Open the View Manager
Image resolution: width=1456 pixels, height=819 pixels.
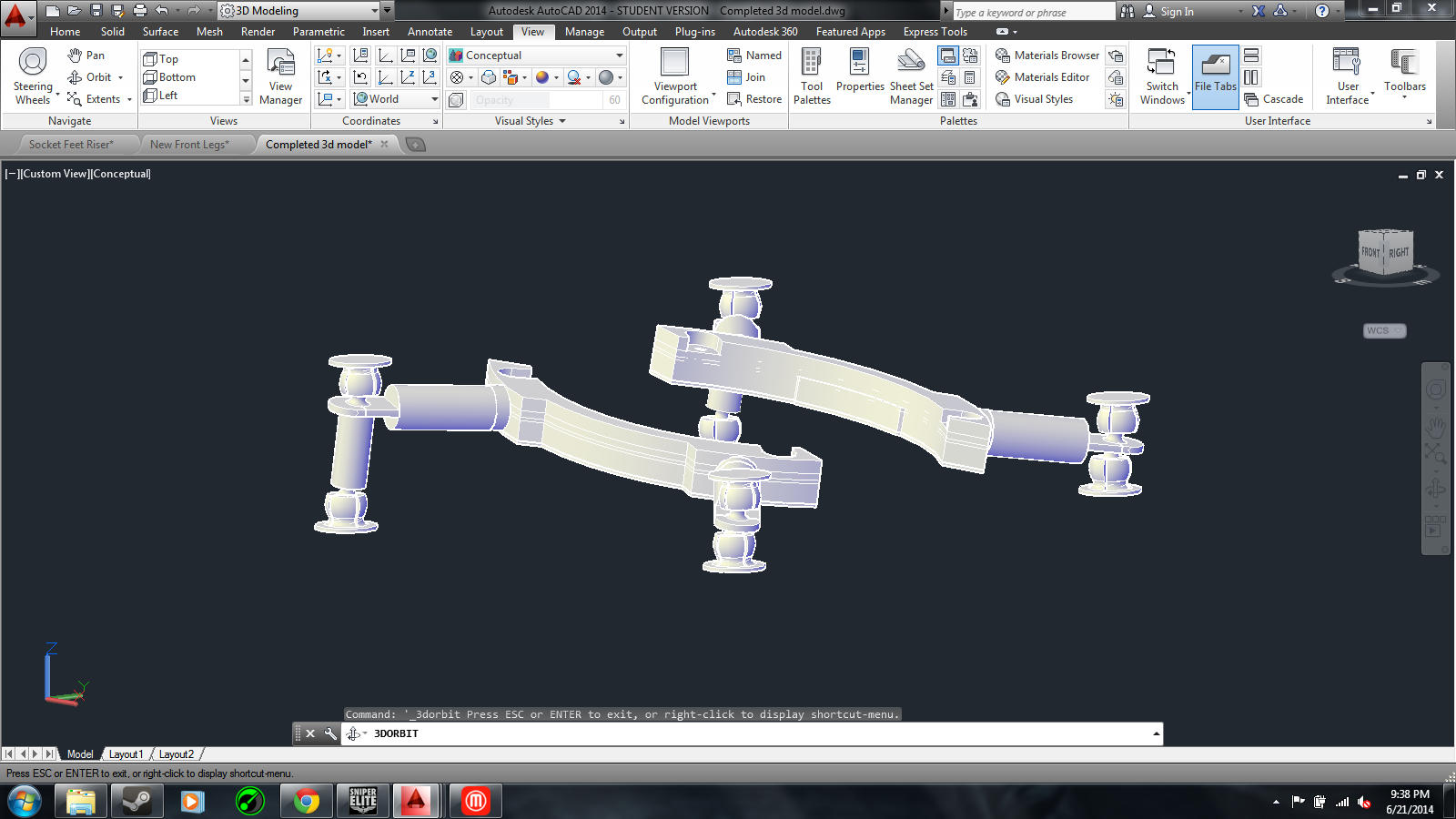tap(280, 76)
